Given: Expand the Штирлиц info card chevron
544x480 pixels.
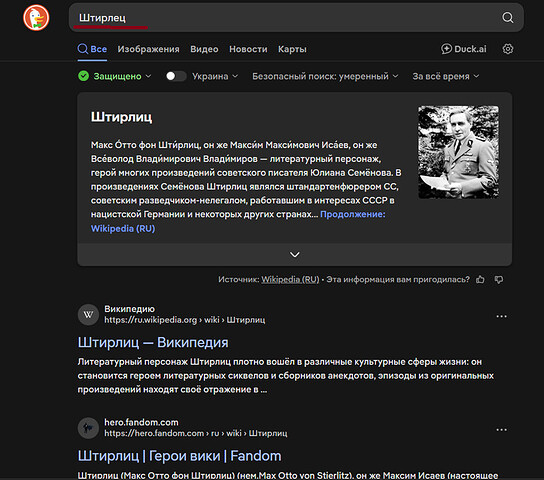Looking at the screenshot, I should point(295,255).
